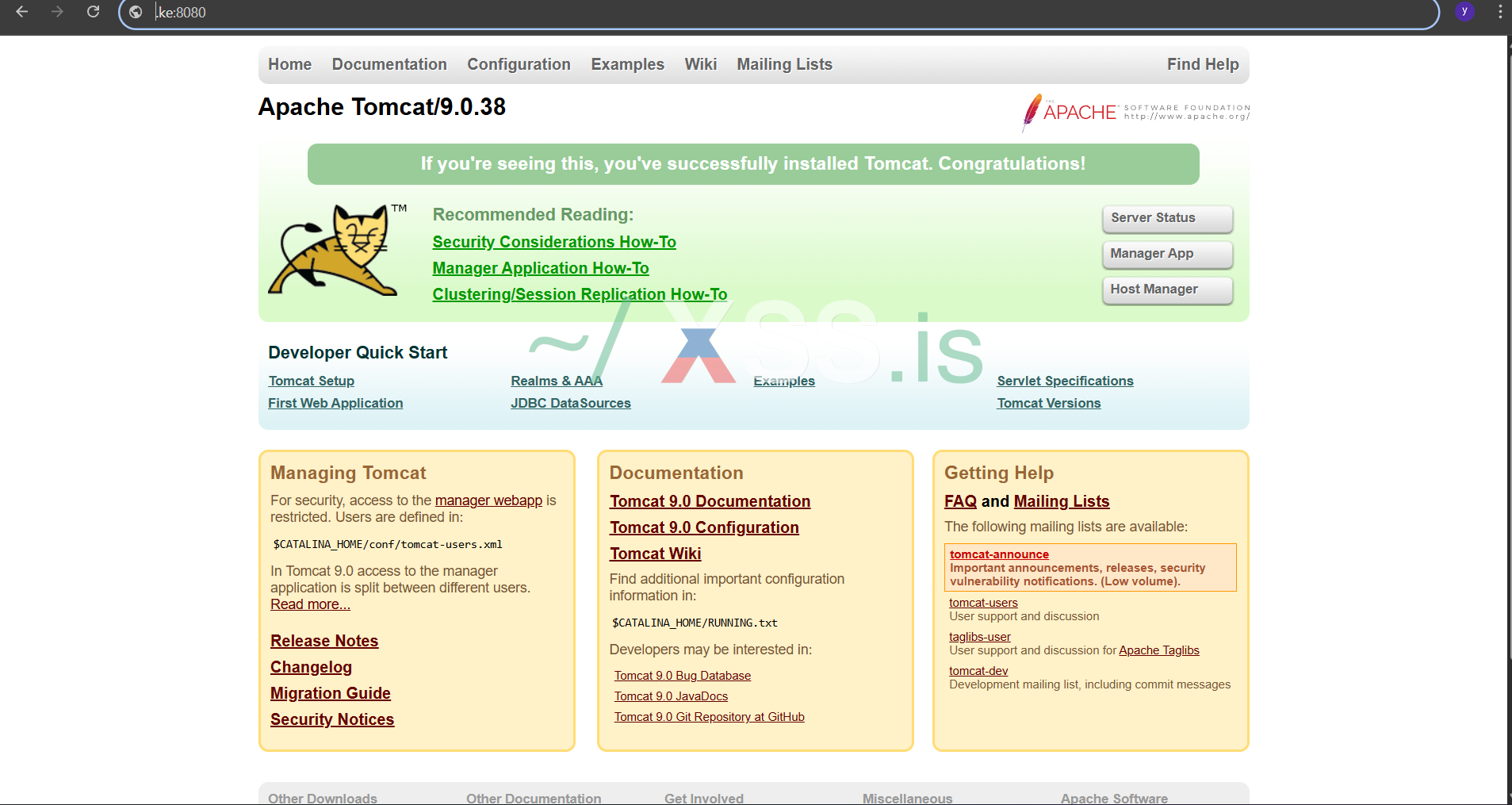Click the $CATALINA_HOME/conf/tomcat-users.xml path text

[388, 544]
